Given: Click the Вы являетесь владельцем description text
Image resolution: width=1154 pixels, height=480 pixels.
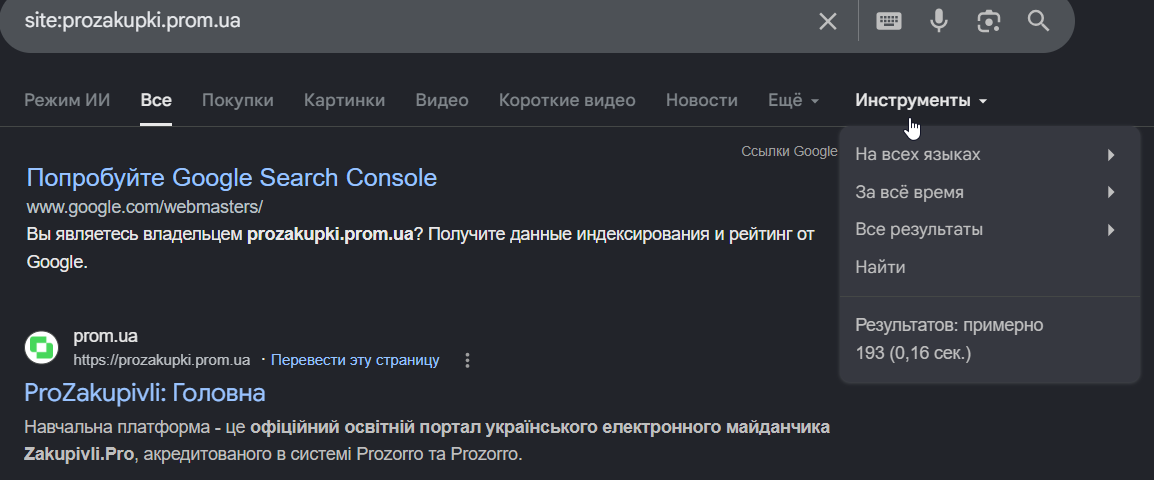Looking at the screenshot, I should pyautogui.click(x=421, y=248).
